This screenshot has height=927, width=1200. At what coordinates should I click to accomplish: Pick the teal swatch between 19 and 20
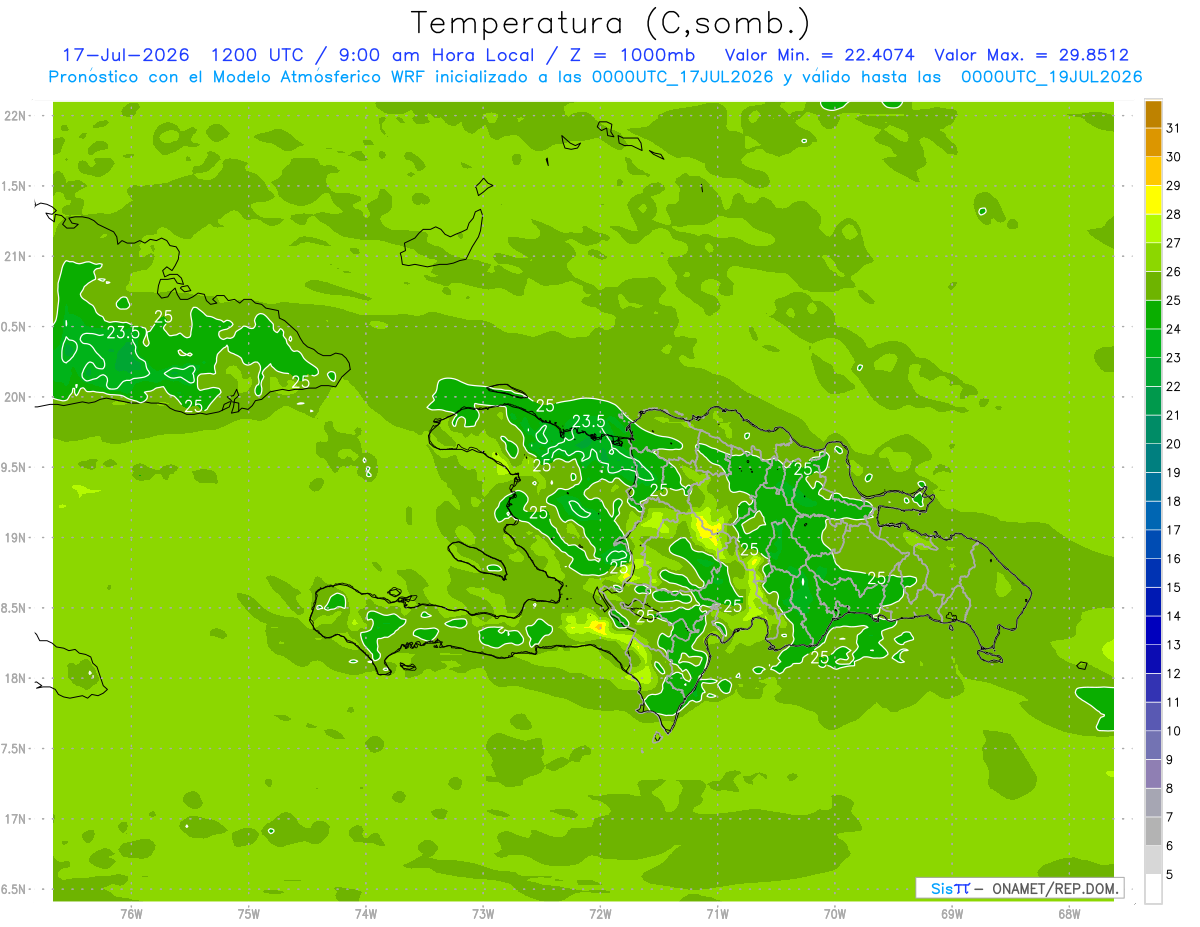[1153, 459]
